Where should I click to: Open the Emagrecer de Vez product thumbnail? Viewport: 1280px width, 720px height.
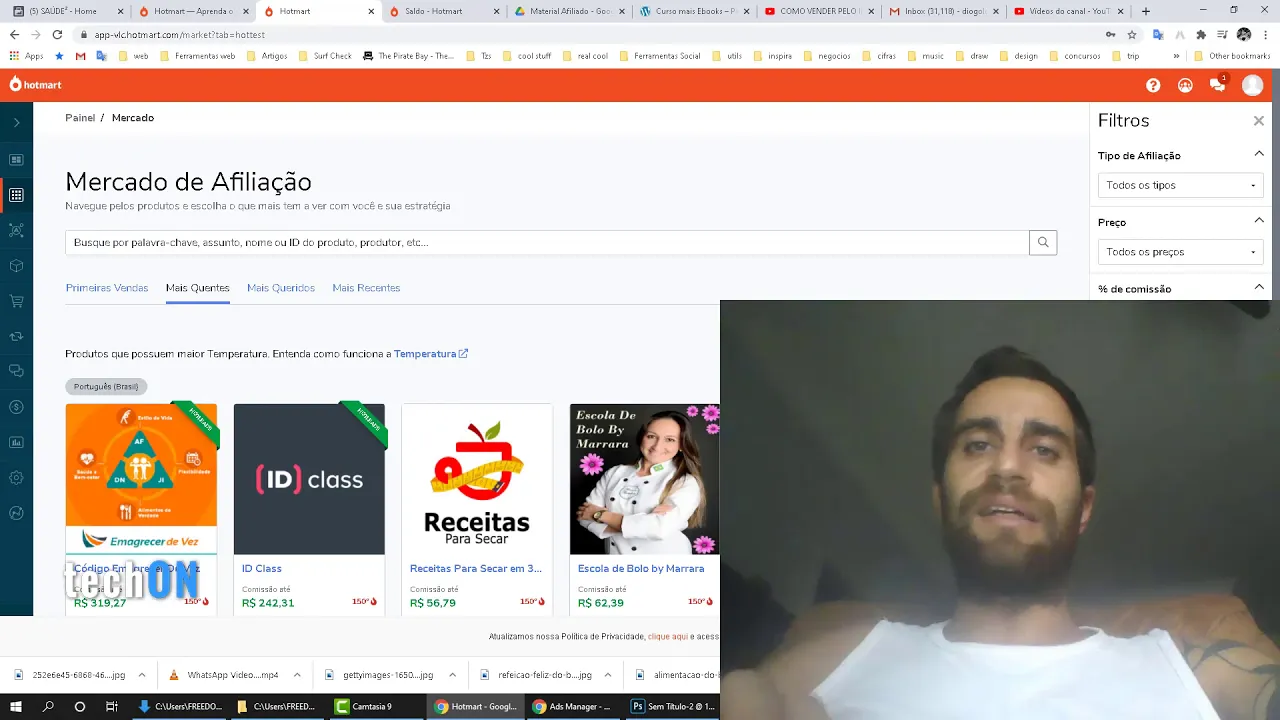tap(141, 479)
